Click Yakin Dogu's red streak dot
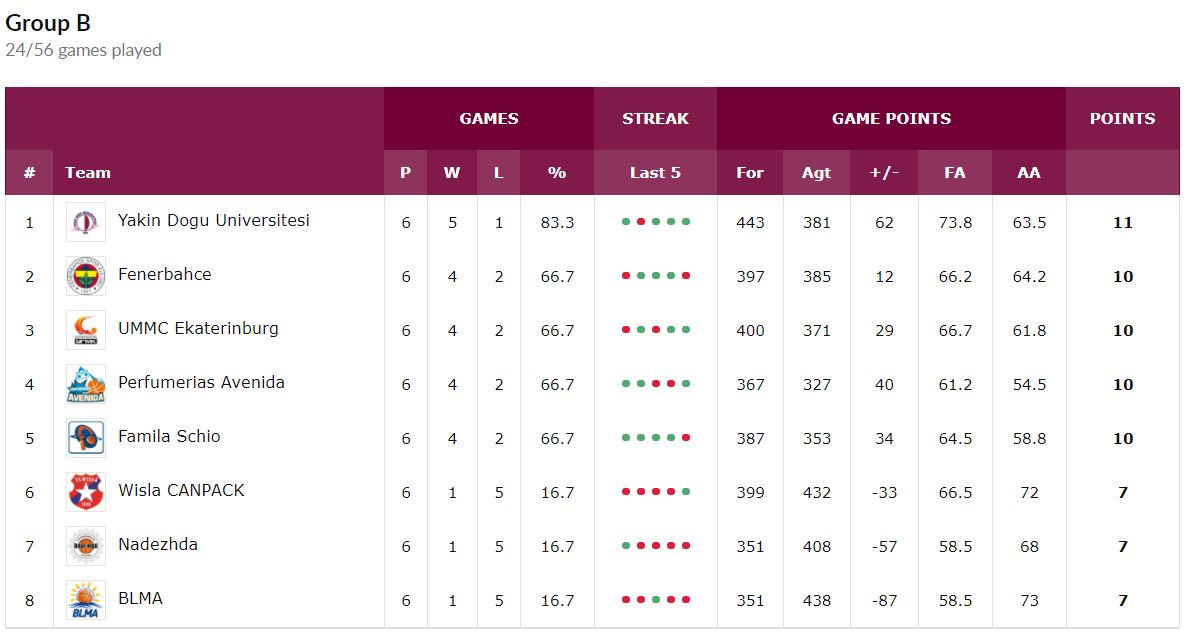The image size is (1188, 635). click(641, 222)
